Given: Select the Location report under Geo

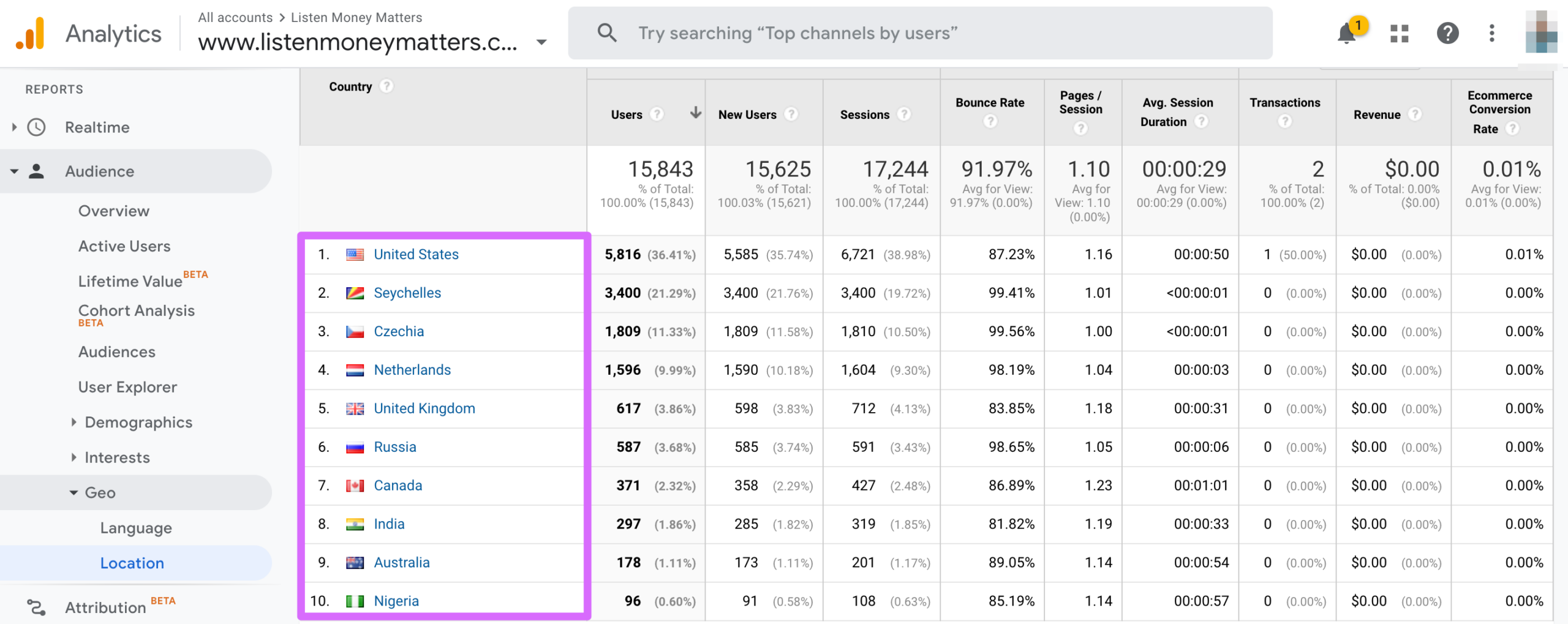Looking at the screenshot, I should [132, 563].
